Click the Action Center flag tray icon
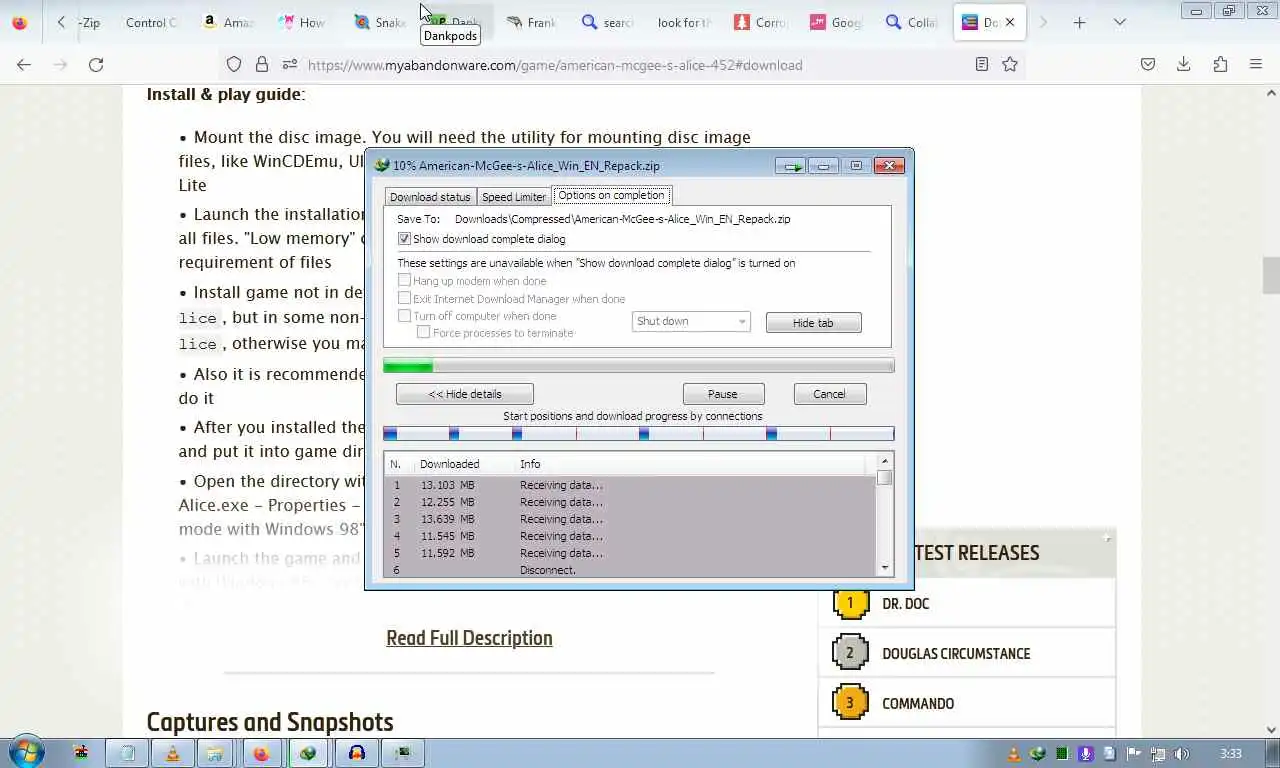Image resolution: width=1280 pixels, height=768 pixels. click(1133, 753)
